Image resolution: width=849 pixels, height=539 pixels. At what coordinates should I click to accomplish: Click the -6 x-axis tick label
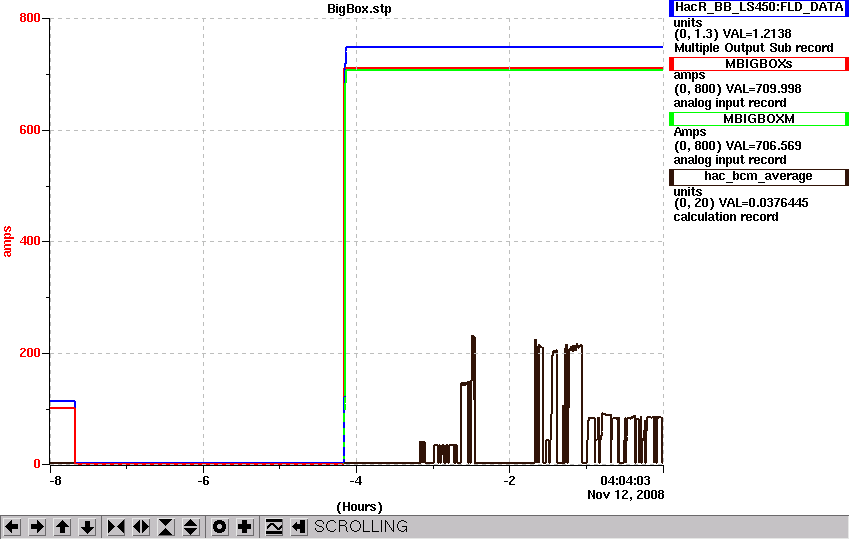click(x=203, y=481)
